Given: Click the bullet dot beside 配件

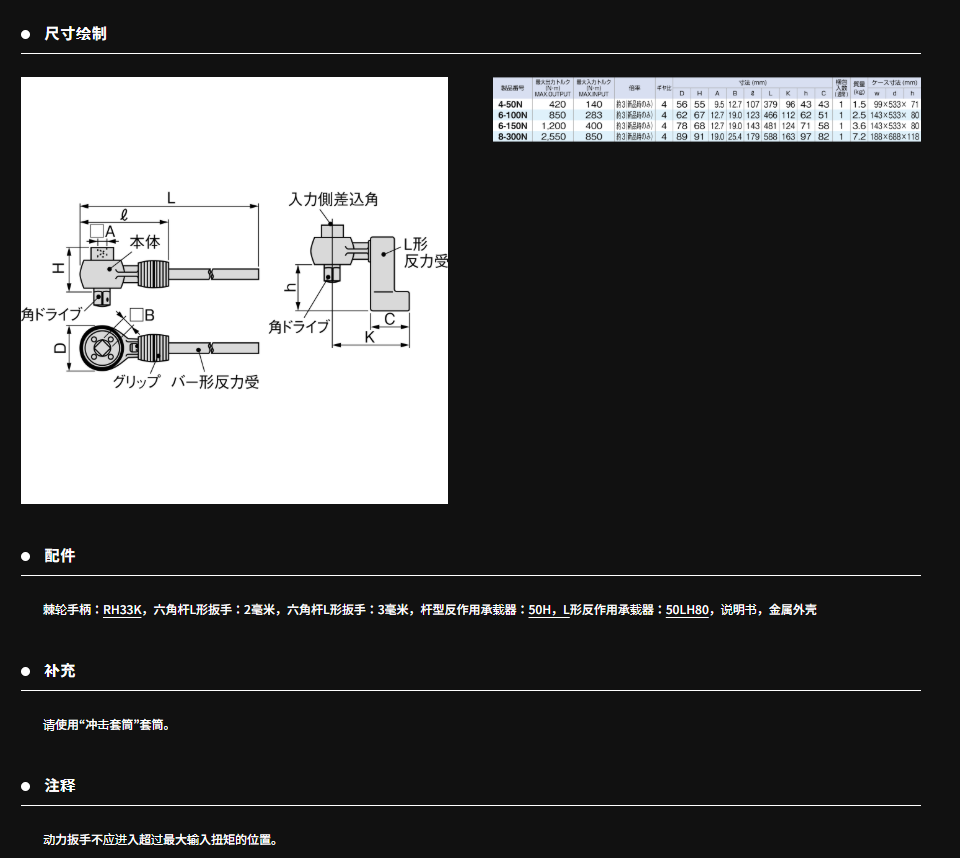Looking at the screenshot, I should pyautogui.click(x=26, y=557).
